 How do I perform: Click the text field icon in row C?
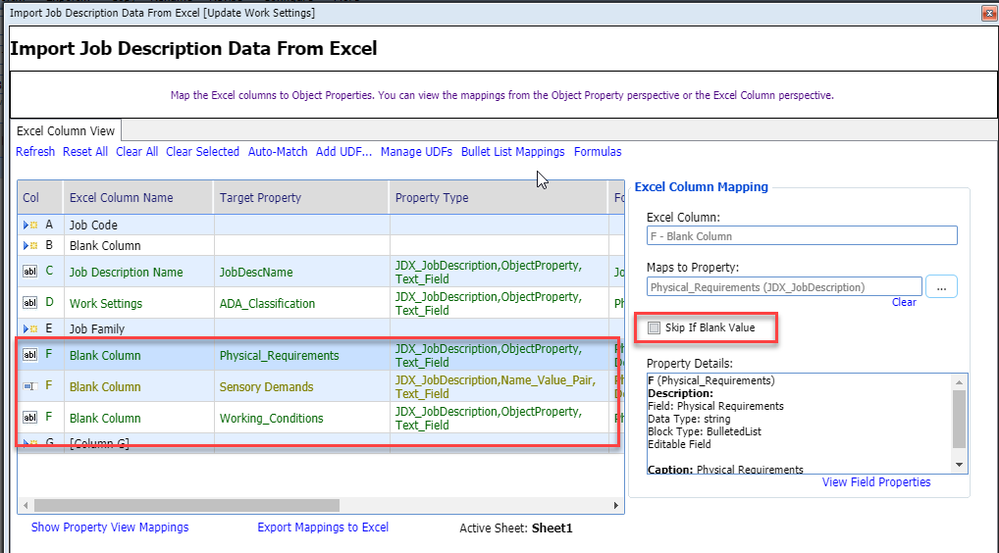point(29,271)
